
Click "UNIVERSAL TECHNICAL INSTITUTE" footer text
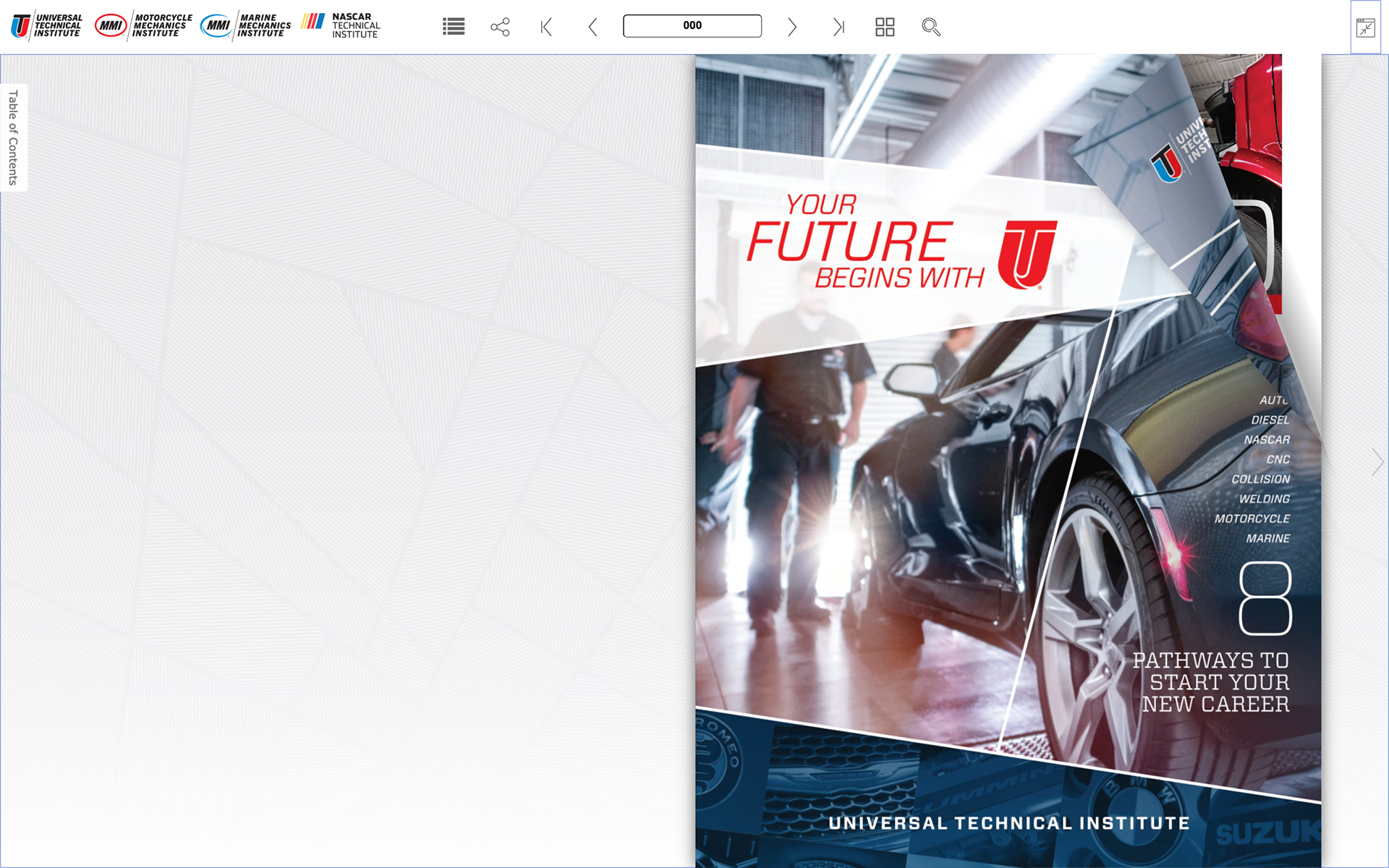tap(1009, 823)
